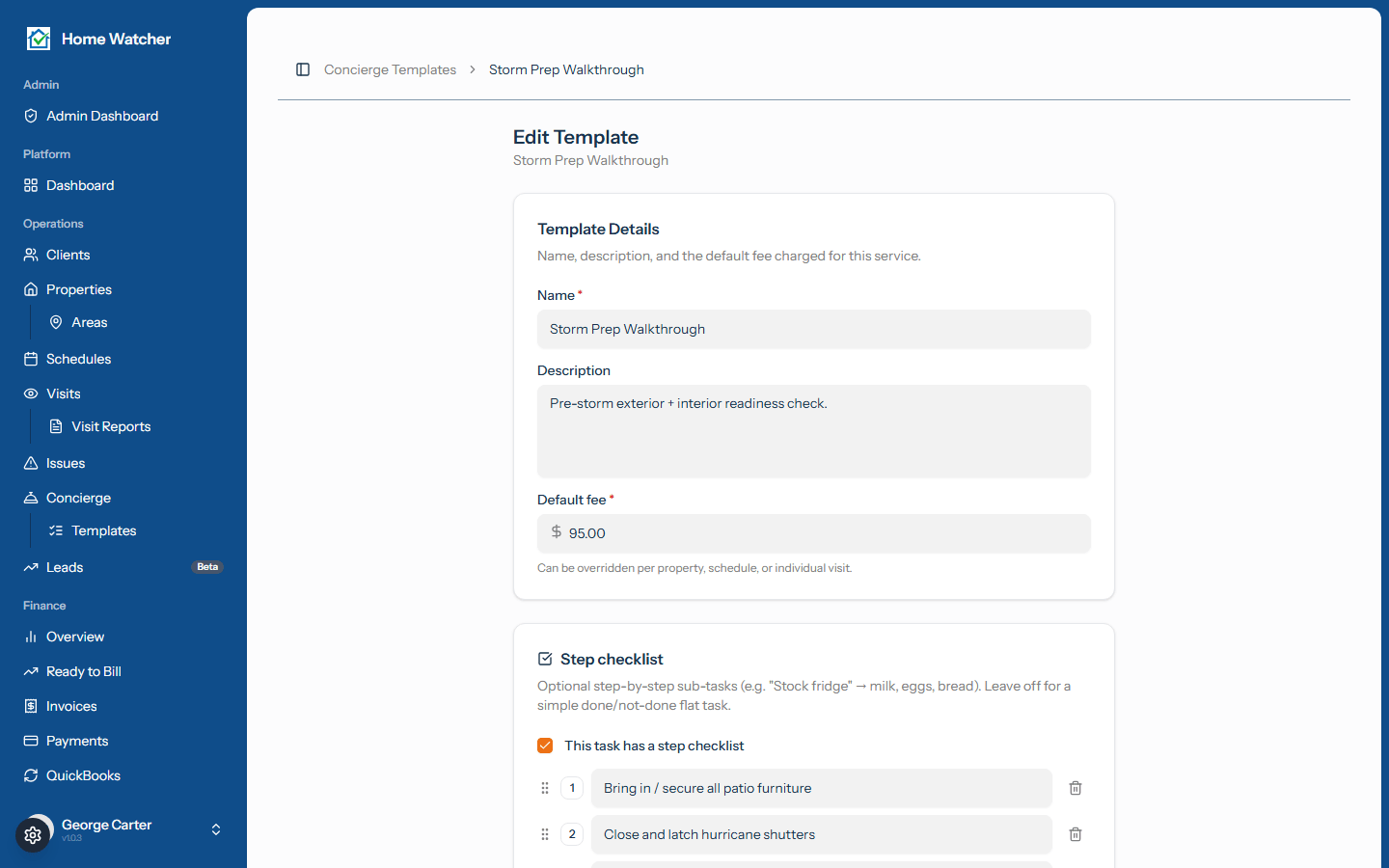Click the Schedules calendar icon
The image size is (1389, 868).
pos(31,359)
